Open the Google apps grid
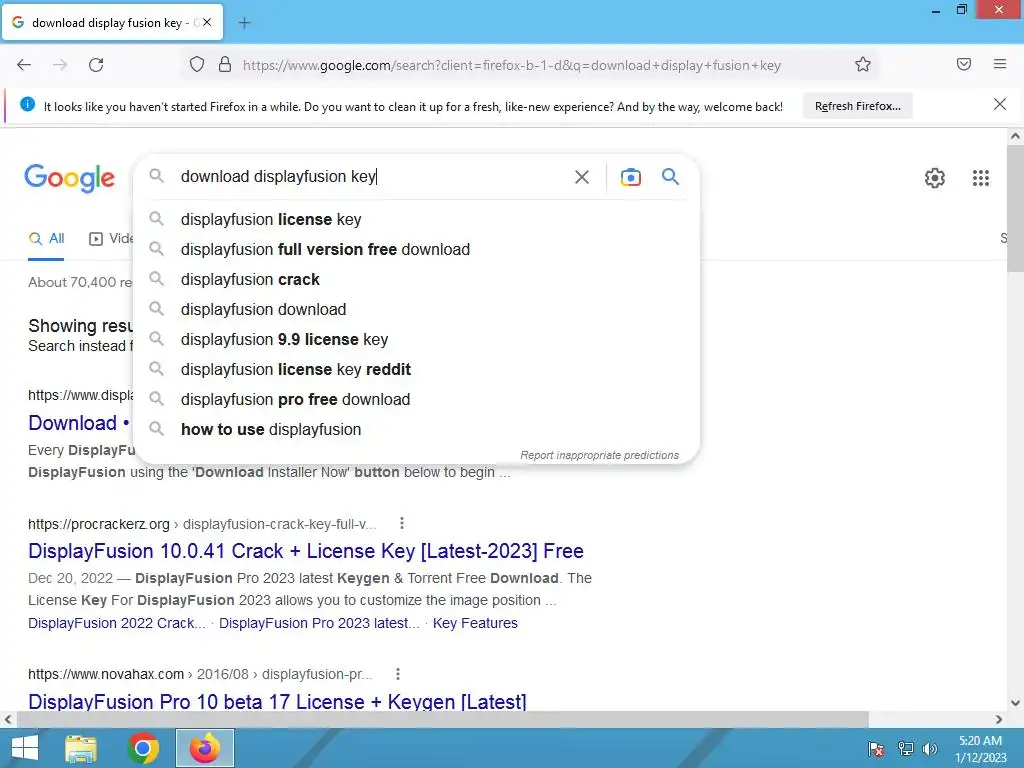The width and height of the screenshot is (1024, 768). (981, 178)
